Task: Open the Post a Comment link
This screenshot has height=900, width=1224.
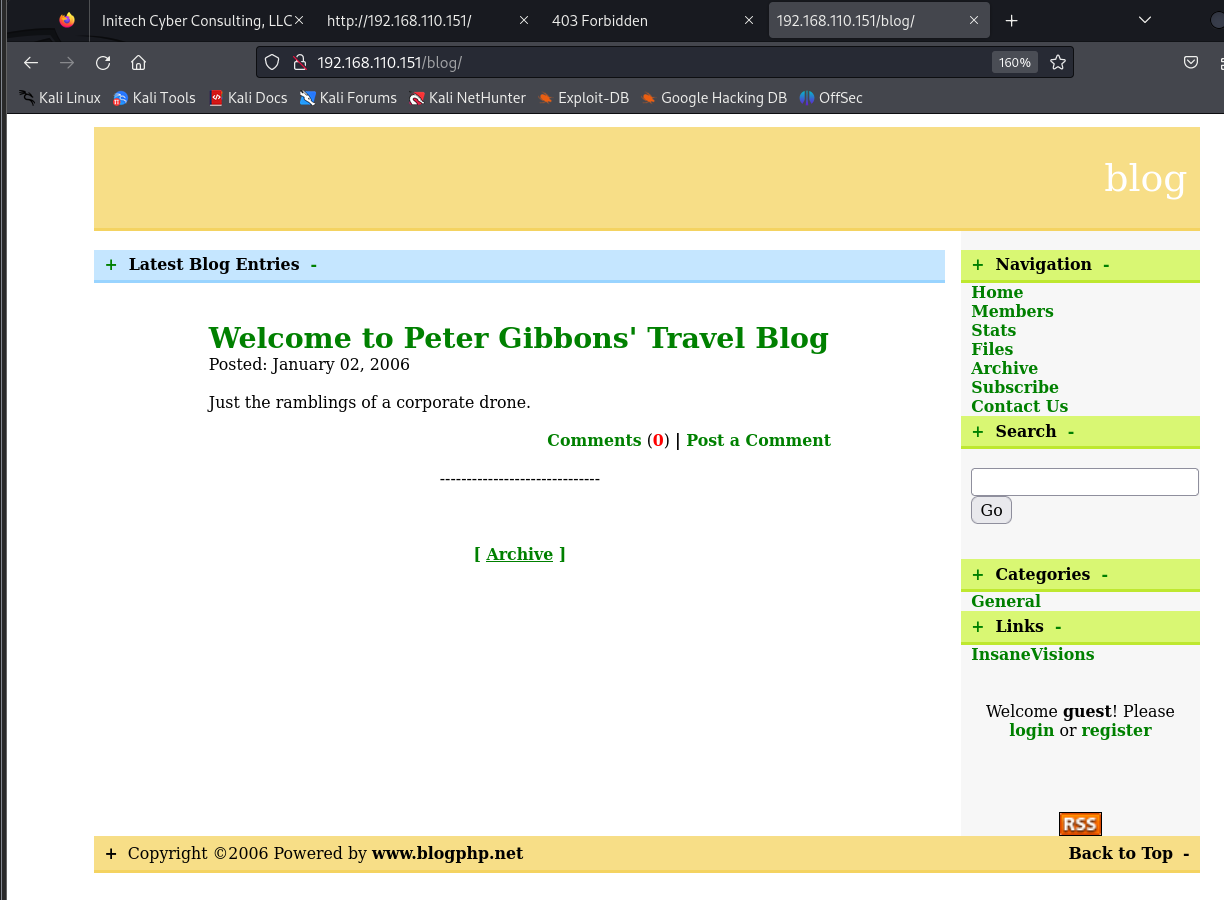Action: (x=758, y=440)
